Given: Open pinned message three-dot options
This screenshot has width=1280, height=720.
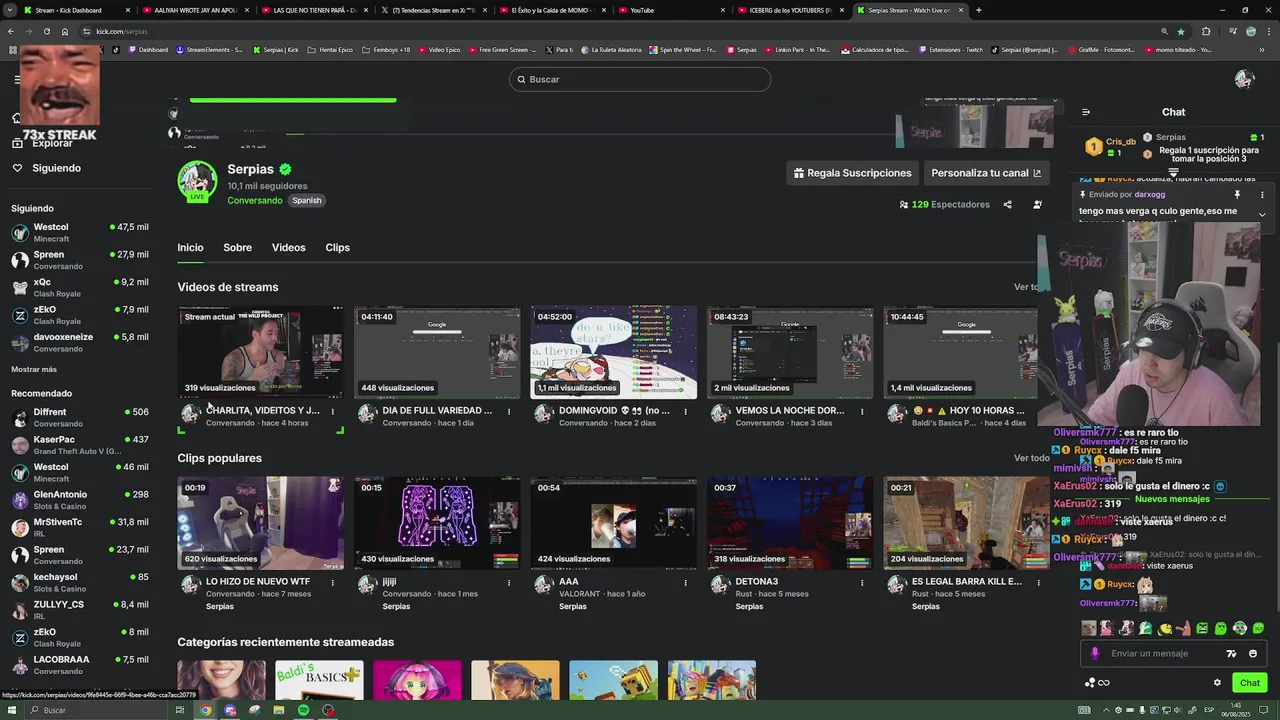Looking at the screenshot, I should click(1262, 195).
